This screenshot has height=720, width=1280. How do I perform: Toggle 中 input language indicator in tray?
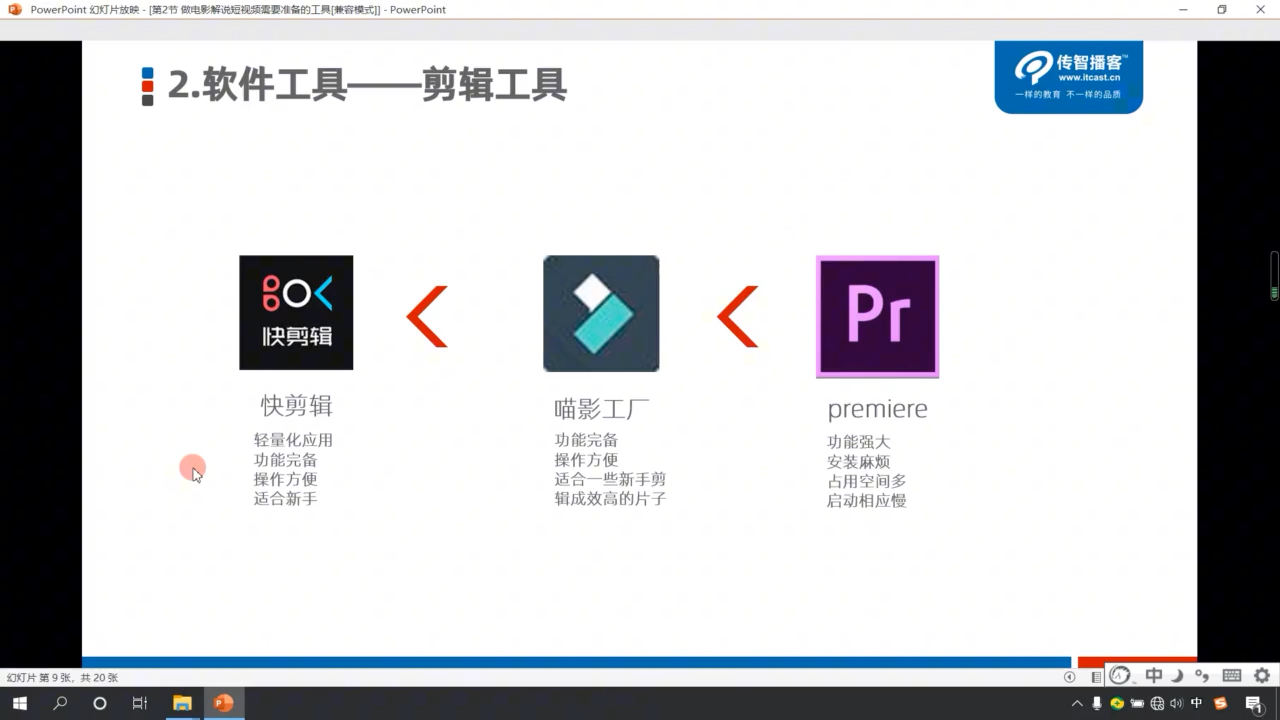1197,704
